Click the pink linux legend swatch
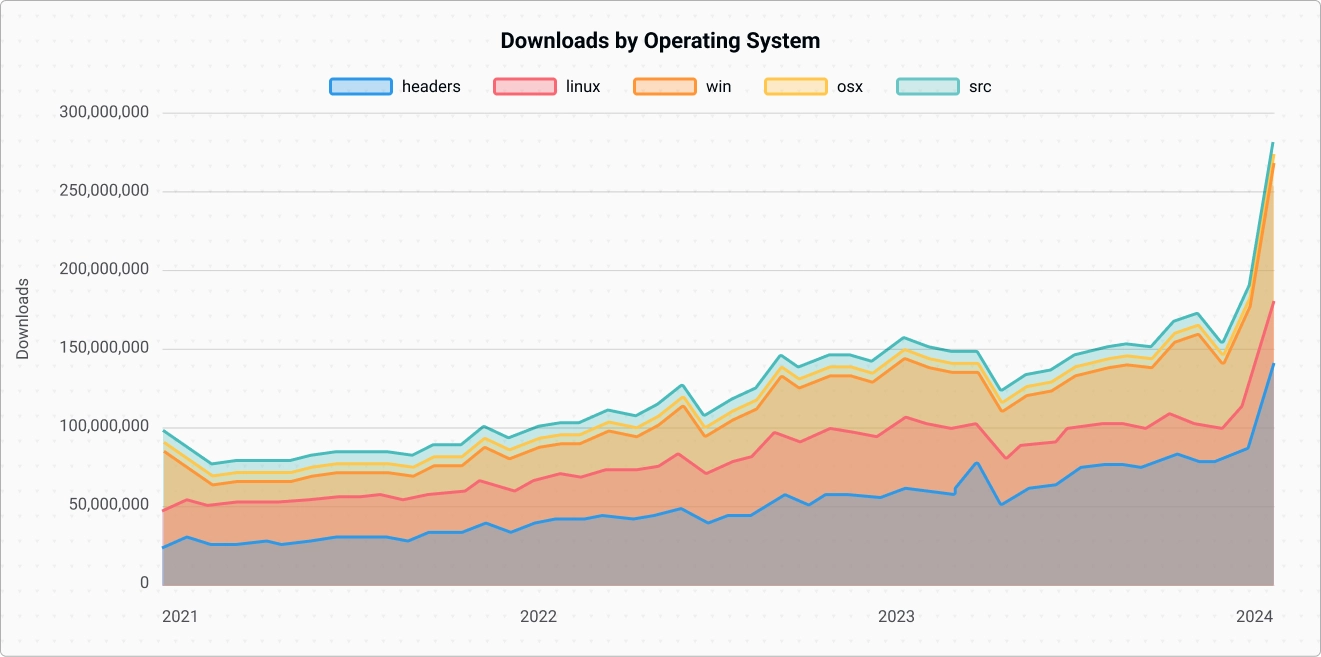The width and height of the screenshot is (1321, 657). (524, 87)
